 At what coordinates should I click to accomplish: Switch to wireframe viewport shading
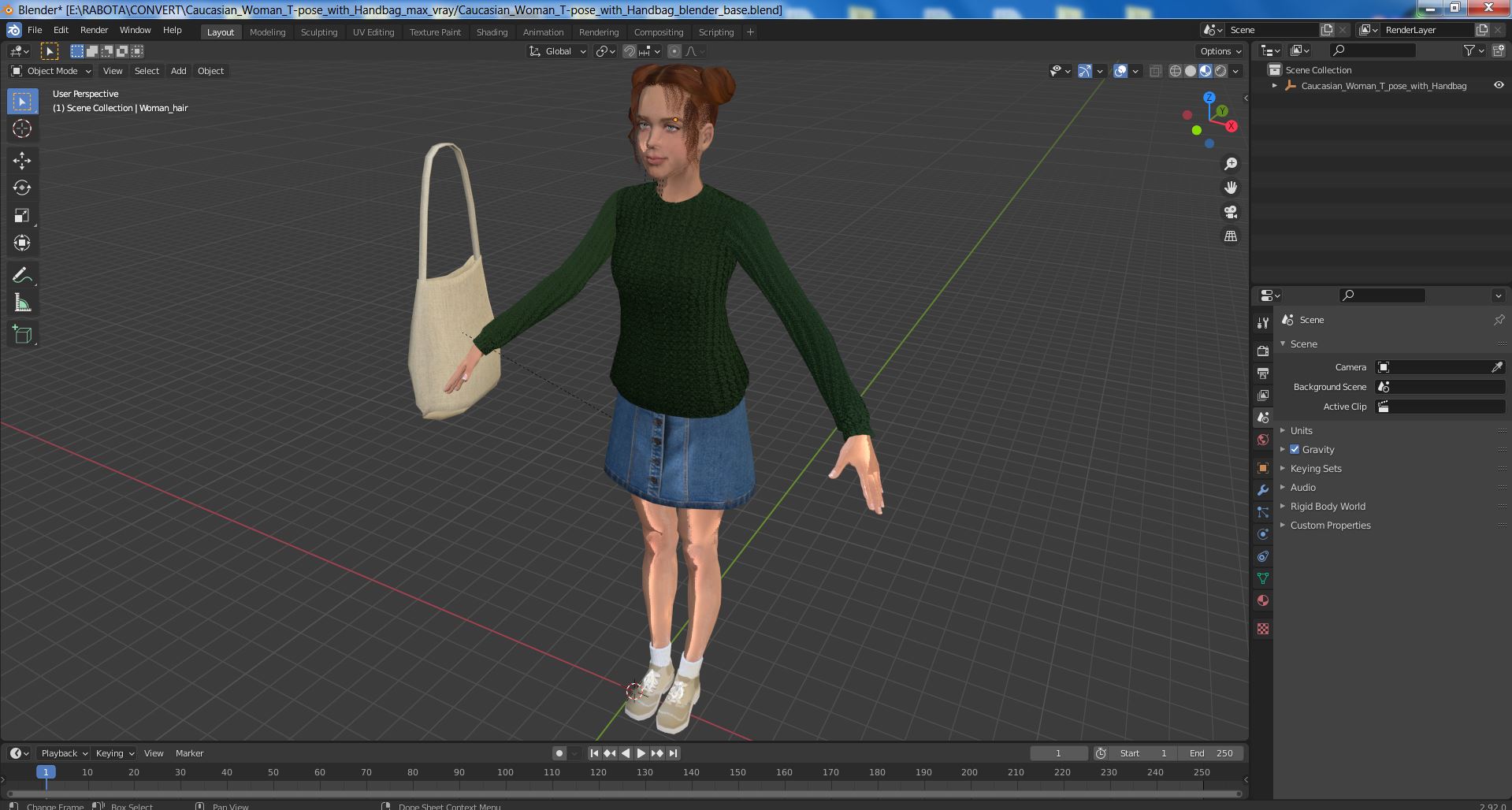1176,71
